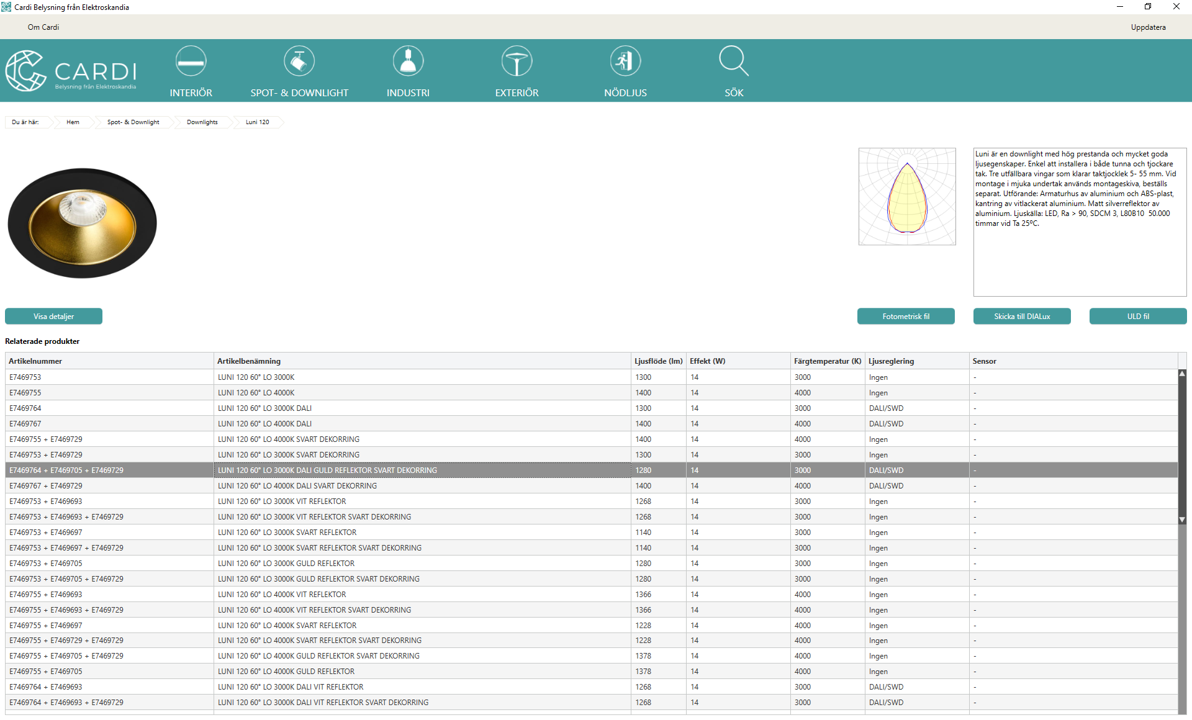Click the table scrollbar down arrow
Viewport: 1192px width, 720px height.
(1182, 520)
